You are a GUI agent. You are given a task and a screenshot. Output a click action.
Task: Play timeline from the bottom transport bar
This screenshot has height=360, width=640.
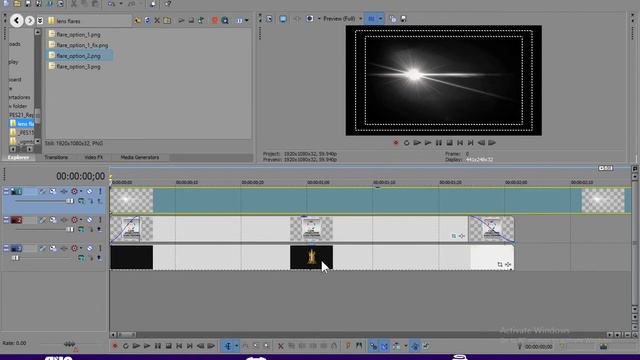click(147, 346)
